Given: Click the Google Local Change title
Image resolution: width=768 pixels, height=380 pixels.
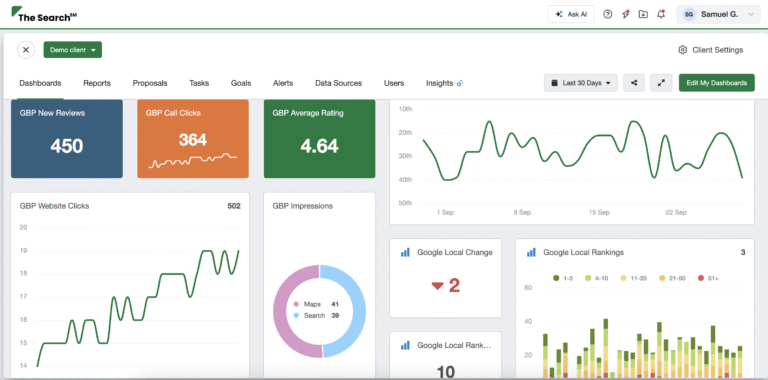Looking at the screenshot, I should (x=455, y=253).
